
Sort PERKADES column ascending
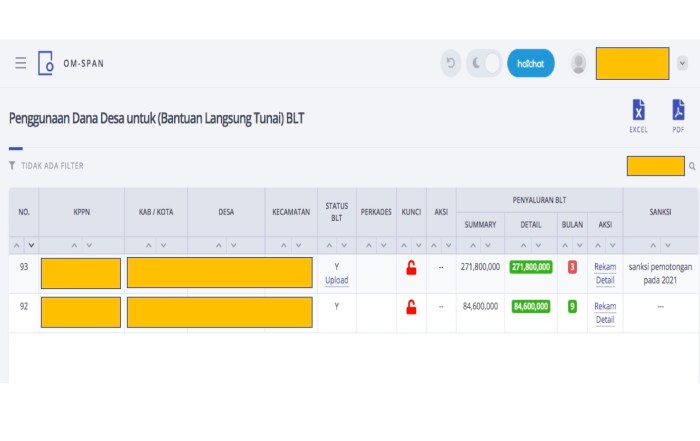click(x=369, y=245)
